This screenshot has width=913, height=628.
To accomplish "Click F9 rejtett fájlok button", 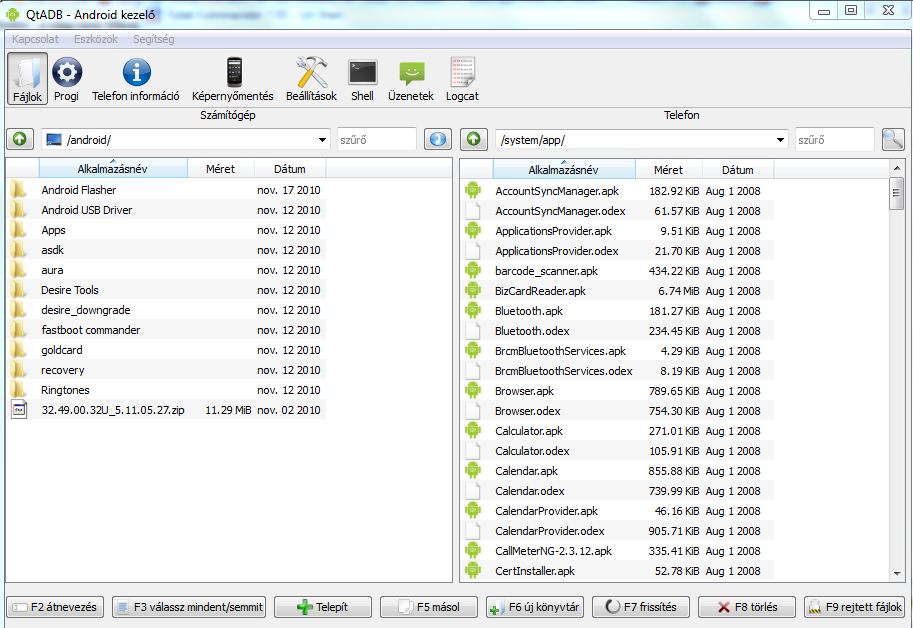I will coord(854,606).
